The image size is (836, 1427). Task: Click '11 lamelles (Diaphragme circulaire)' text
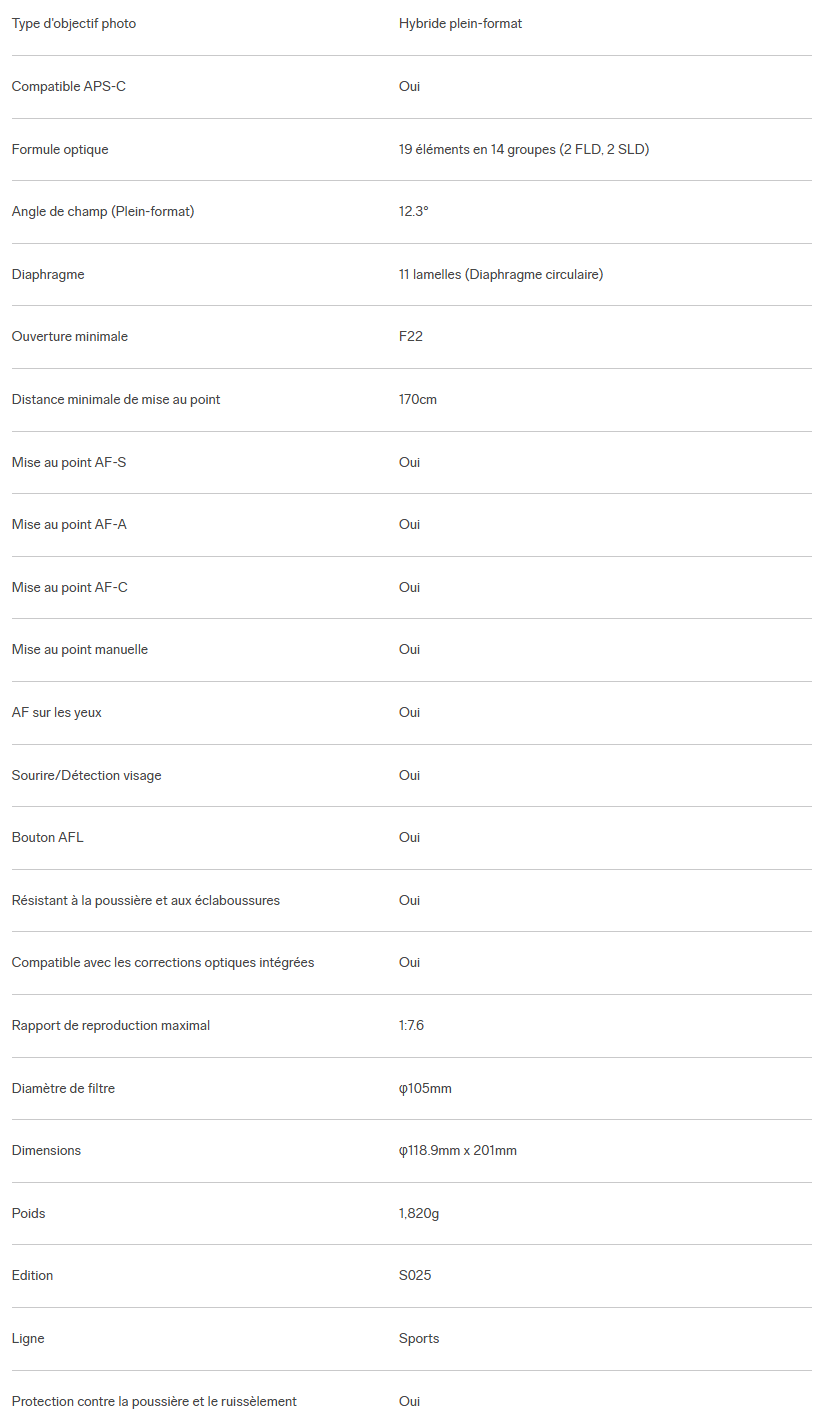pos(501,274)
